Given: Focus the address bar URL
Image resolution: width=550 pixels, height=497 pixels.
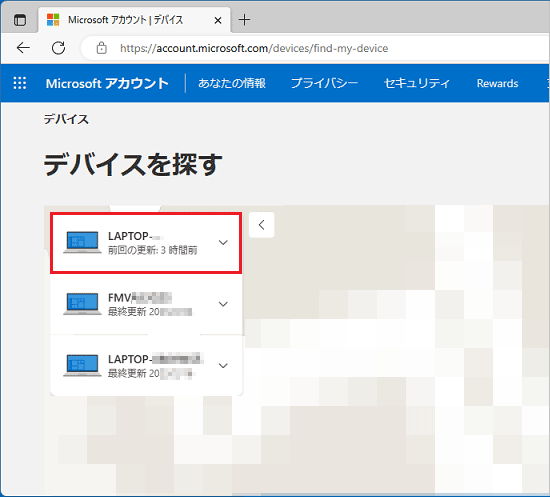Looking at the screenshot, I should (254, 48).
